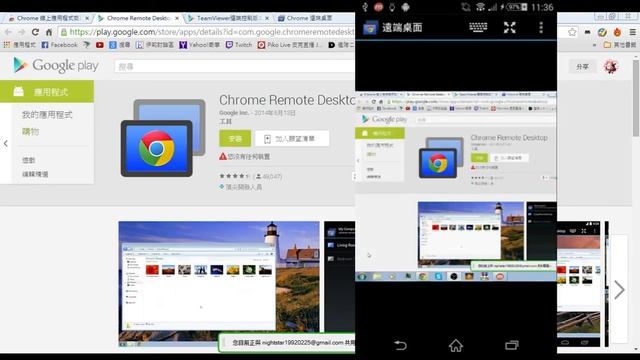
Task: Open 編輯精選 in the sidebar
Action: 35,174
